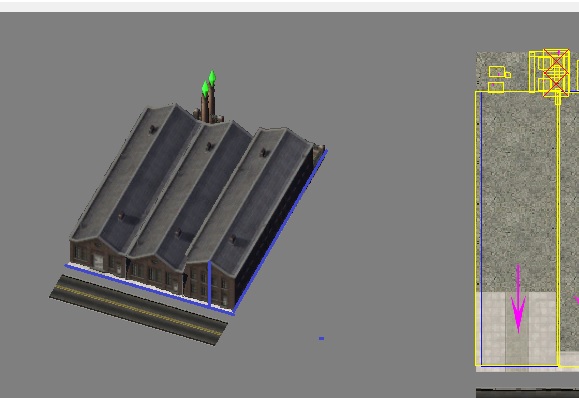Select the lower green chimney effect marker
579x398 pixels.
click(x=205, y=89)
